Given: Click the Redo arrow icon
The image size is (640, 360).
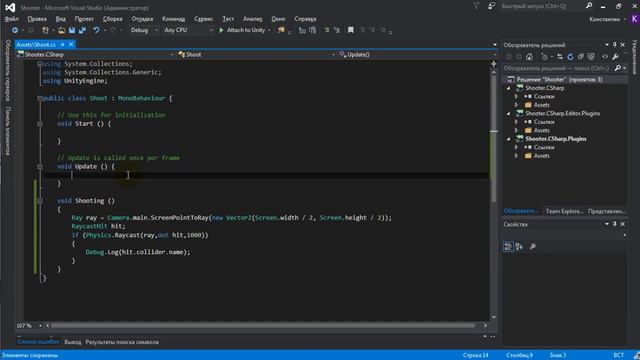Looking at the screenshot, I should coord(113,30).
